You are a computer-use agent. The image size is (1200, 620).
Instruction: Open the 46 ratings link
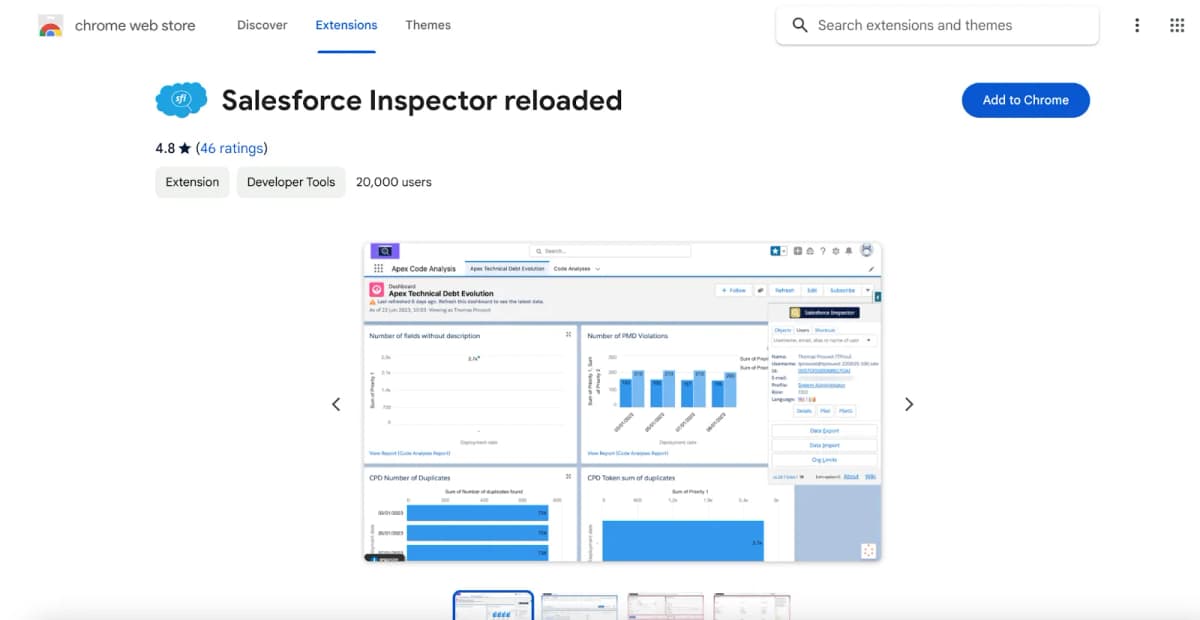[x=231, y=148]
